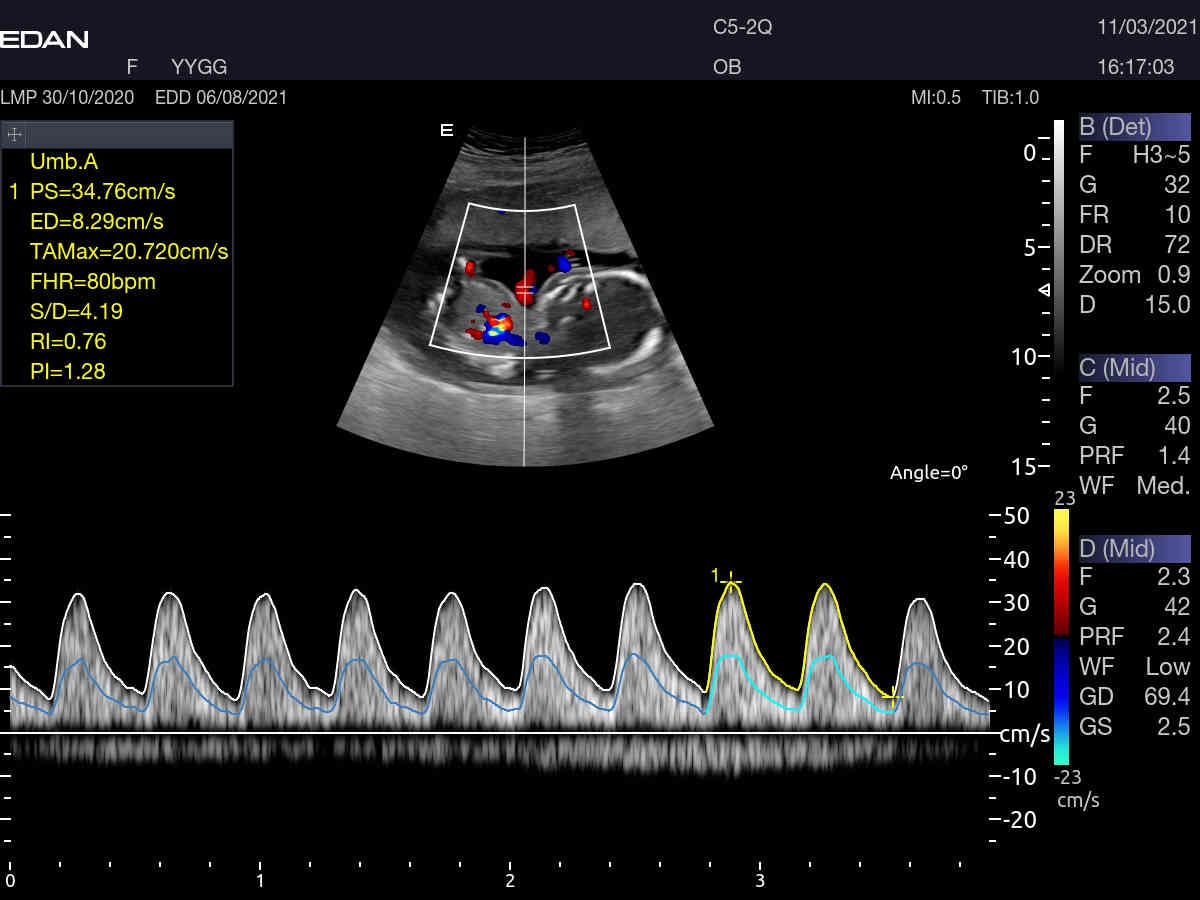Click the Zoom 0.9 parameter
The image size is (1200, 900).
pyautogui.click(x=1134, y=275)
